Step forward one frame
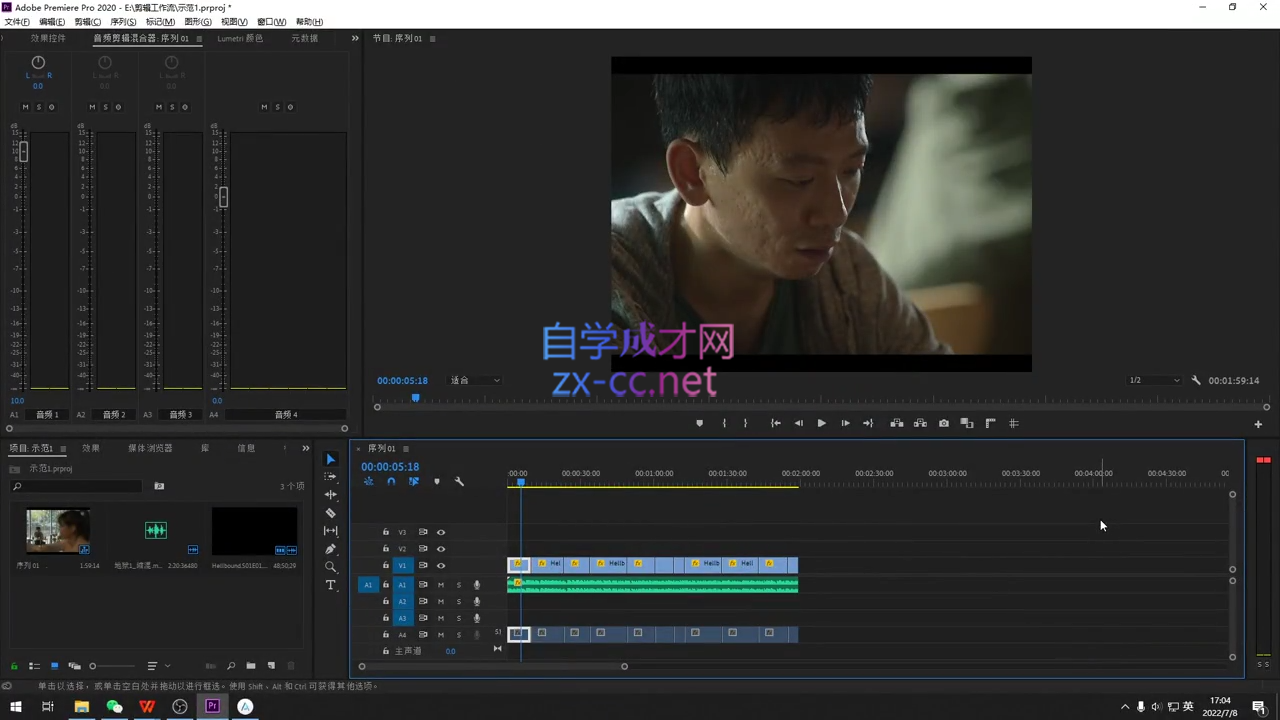 click(x=845, y=423)
